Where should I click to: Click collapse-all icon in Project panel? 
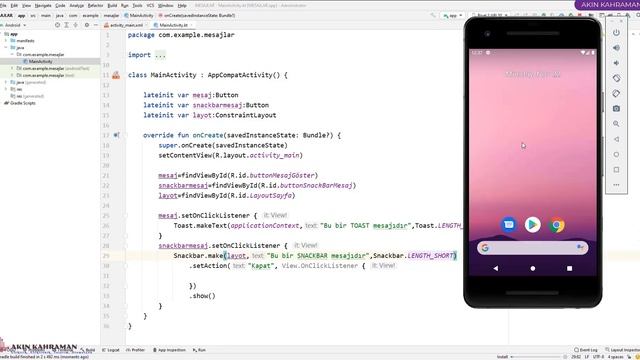(x=76, y=25)
